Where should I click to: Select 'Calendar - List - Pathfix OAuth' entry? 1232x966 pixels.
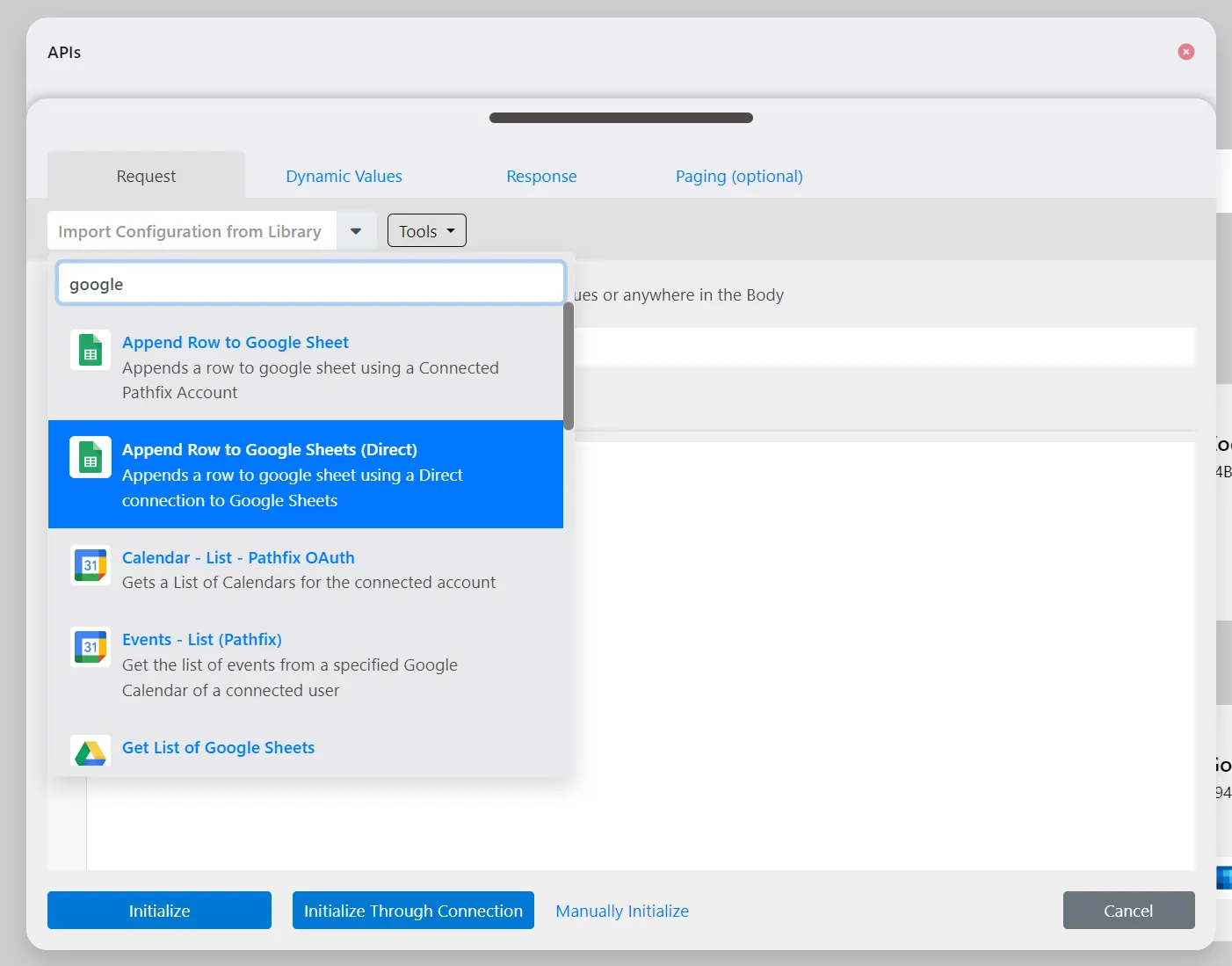(306, 569)
